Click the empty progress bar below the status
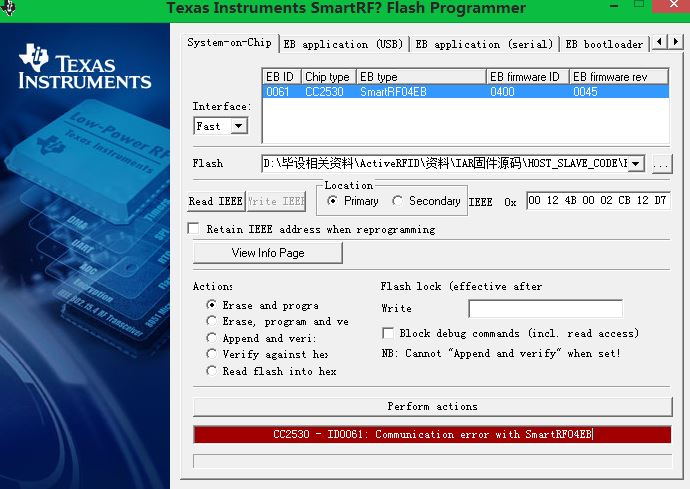690x489 pixels. [x=433, y=461]
